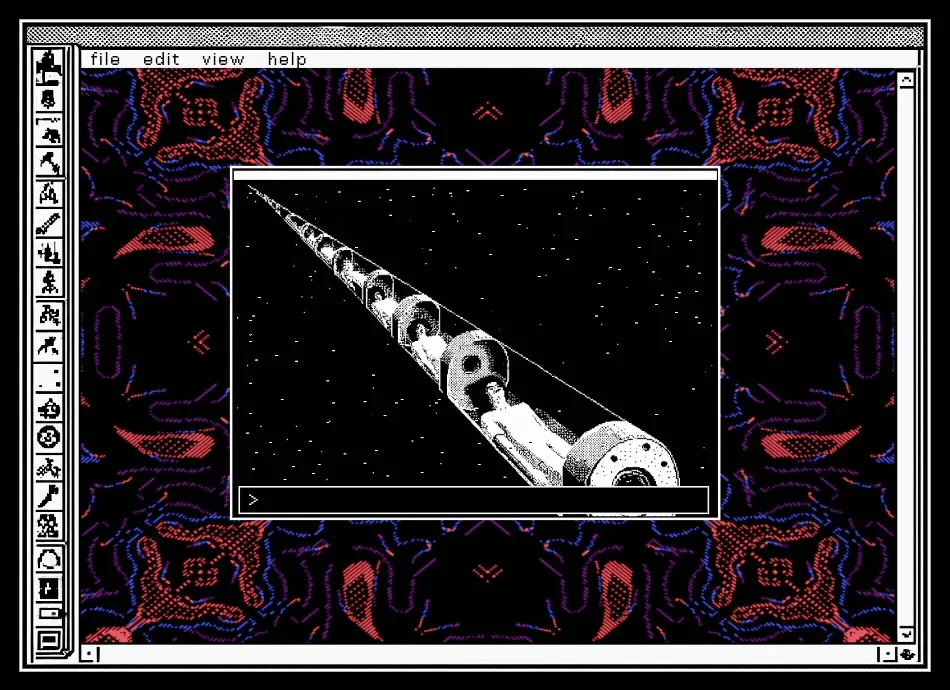Open the help menu
The width and height of the screenshot is (950, 690).
[287, 59]
